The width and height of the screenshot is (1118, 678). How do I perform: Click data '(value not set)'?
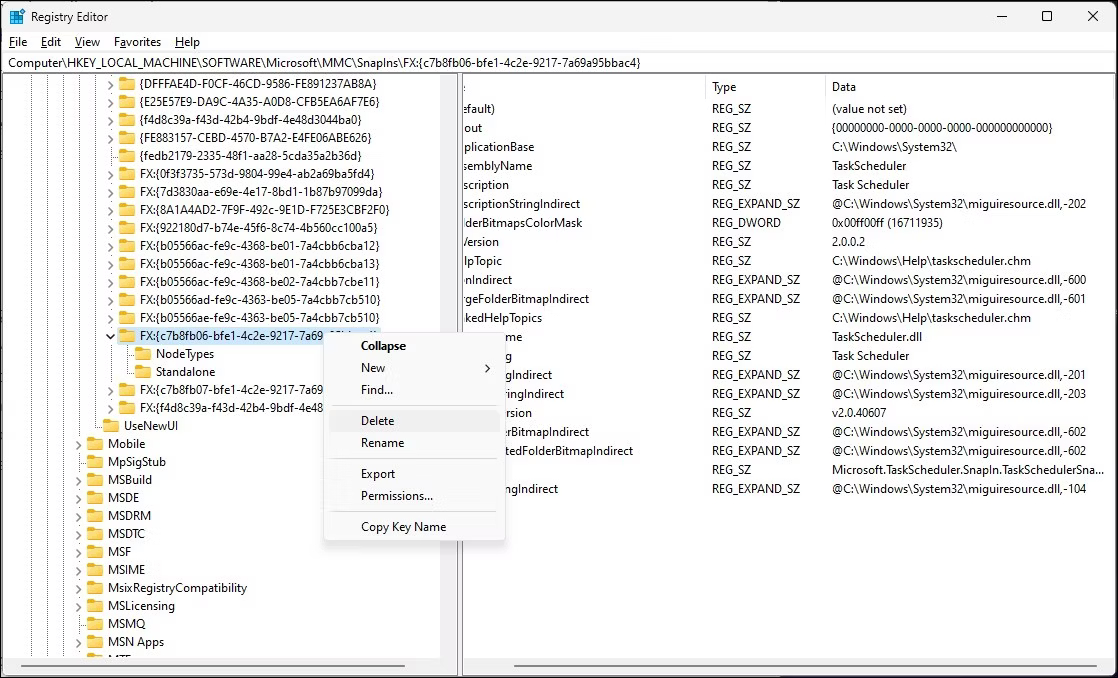[x=869, y=109]
